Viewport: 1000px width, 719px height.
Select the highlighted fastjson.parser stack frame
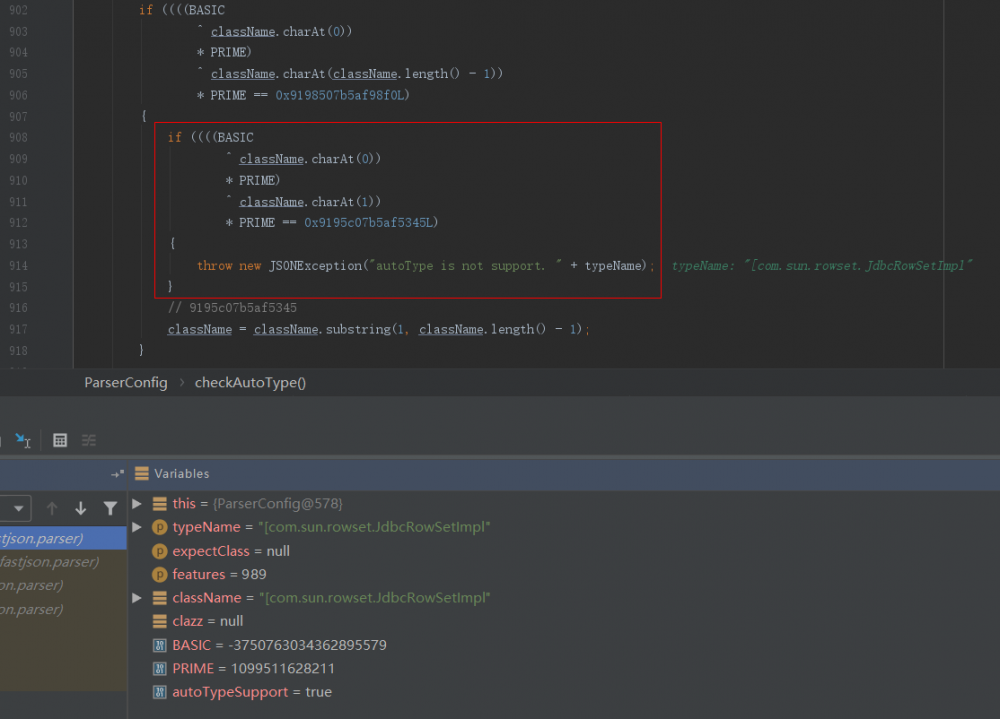tap(50, 537)
